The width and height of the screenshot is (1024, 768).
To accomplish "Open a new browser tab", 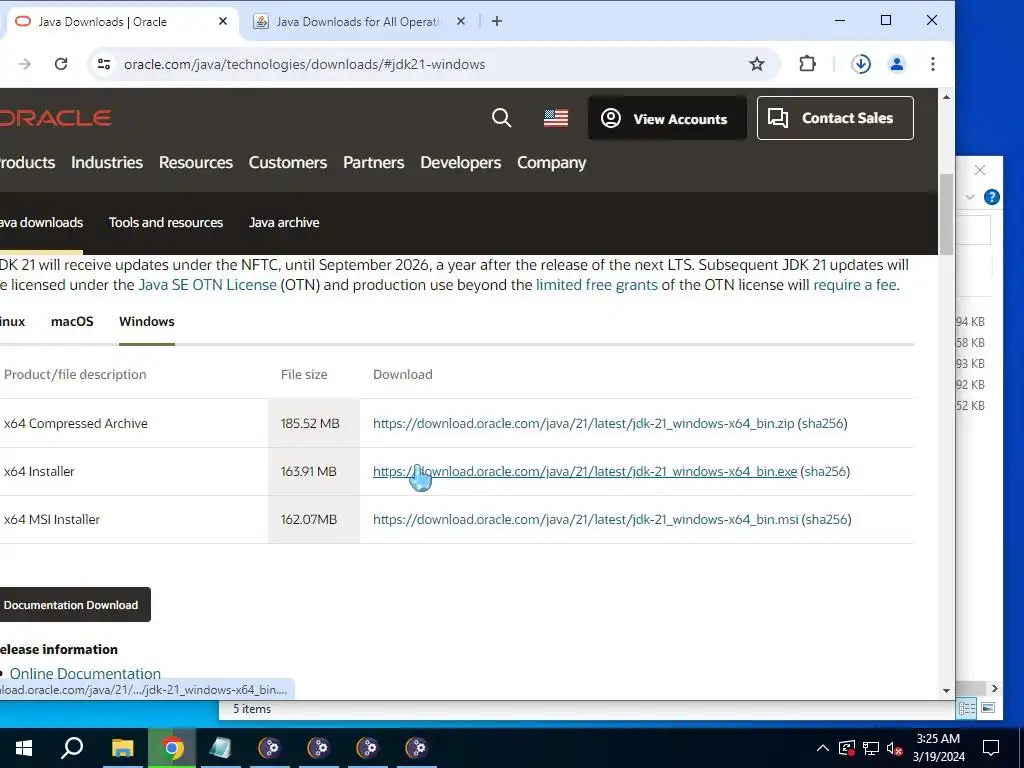I will (x=497, y=22).
